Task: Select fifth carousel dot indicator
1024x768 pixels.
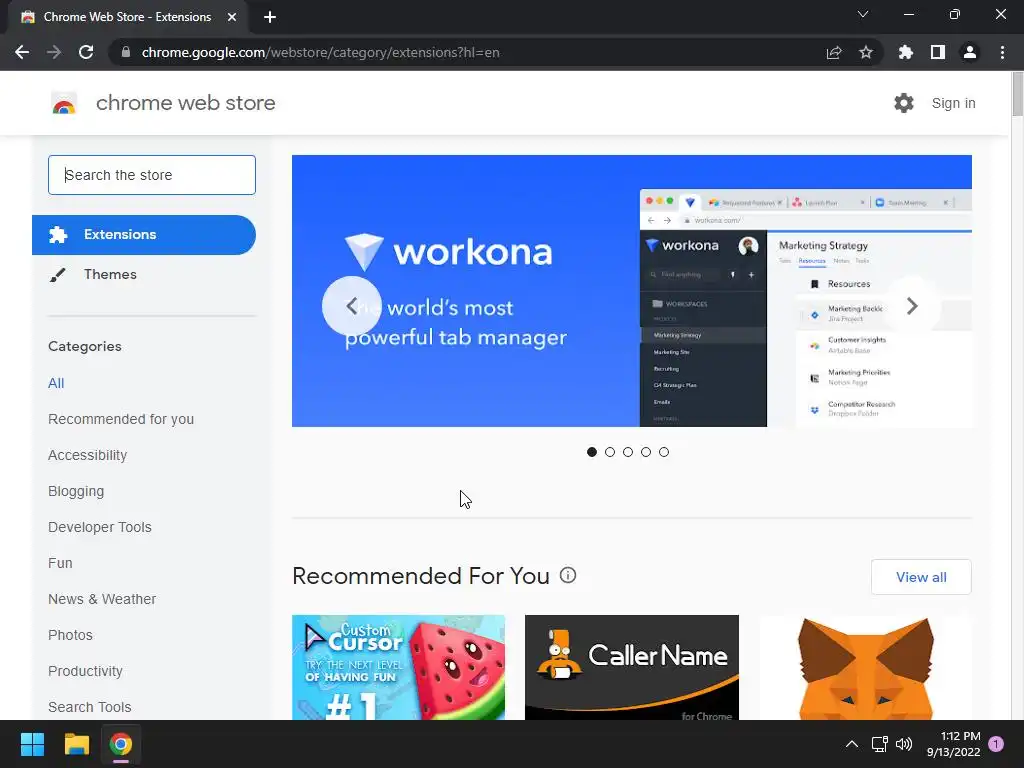Action: (x=664, y=452)
